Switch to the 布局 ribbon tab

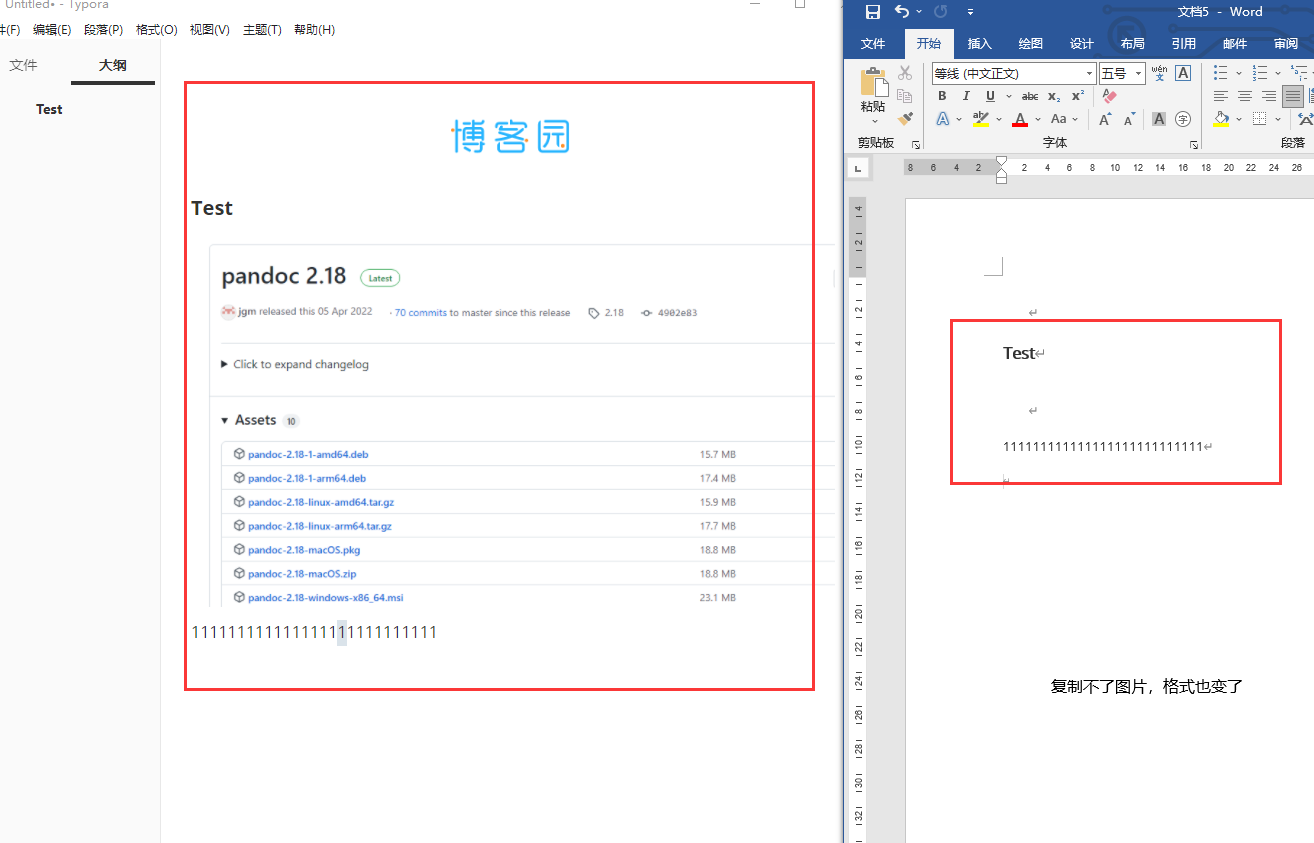click(1133, 44)
